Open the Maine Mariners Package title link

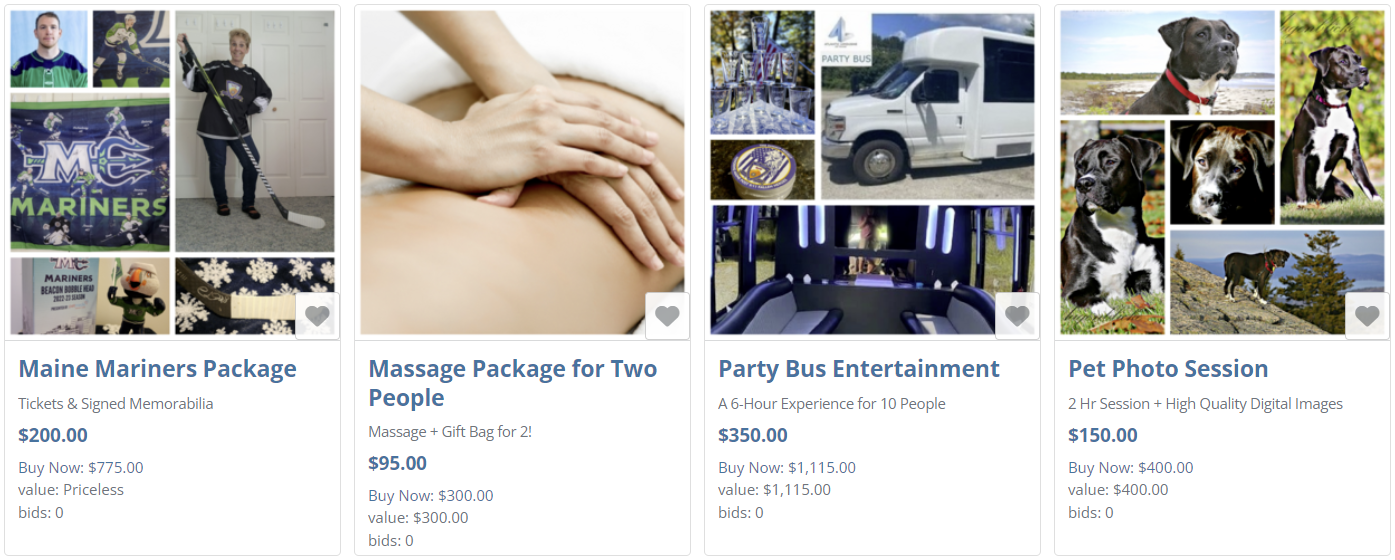pyautogui.click(x=157, y=369)
